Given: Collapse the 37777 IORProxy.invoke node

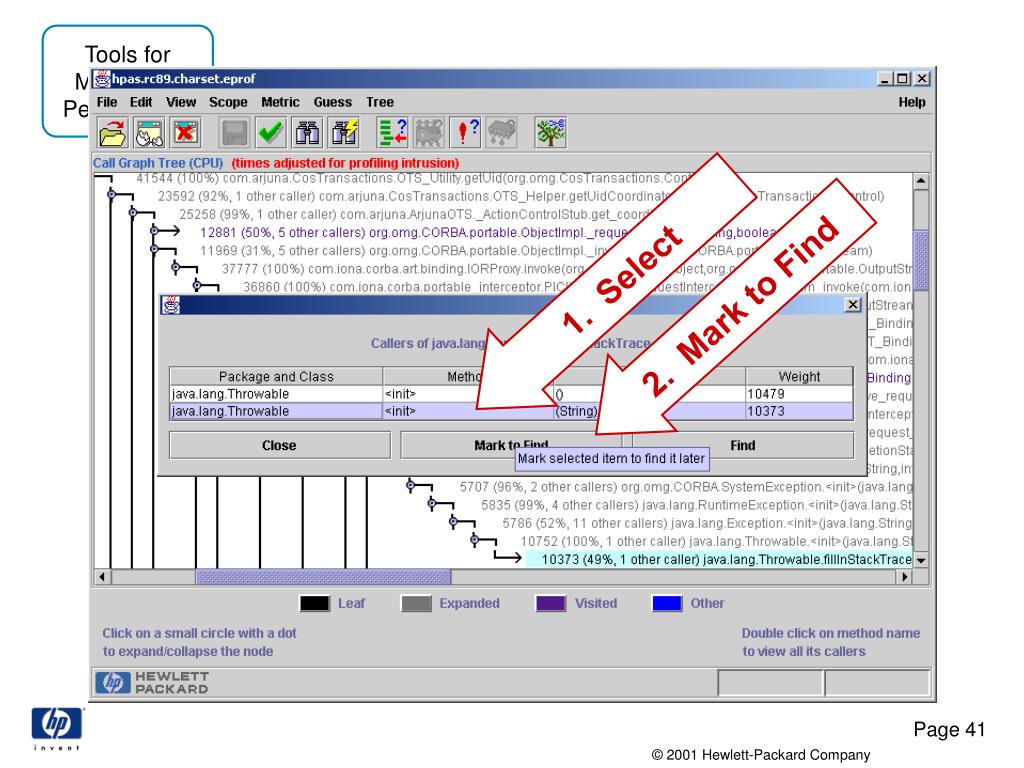Looking at the screenshot, I should click(176, 266).
